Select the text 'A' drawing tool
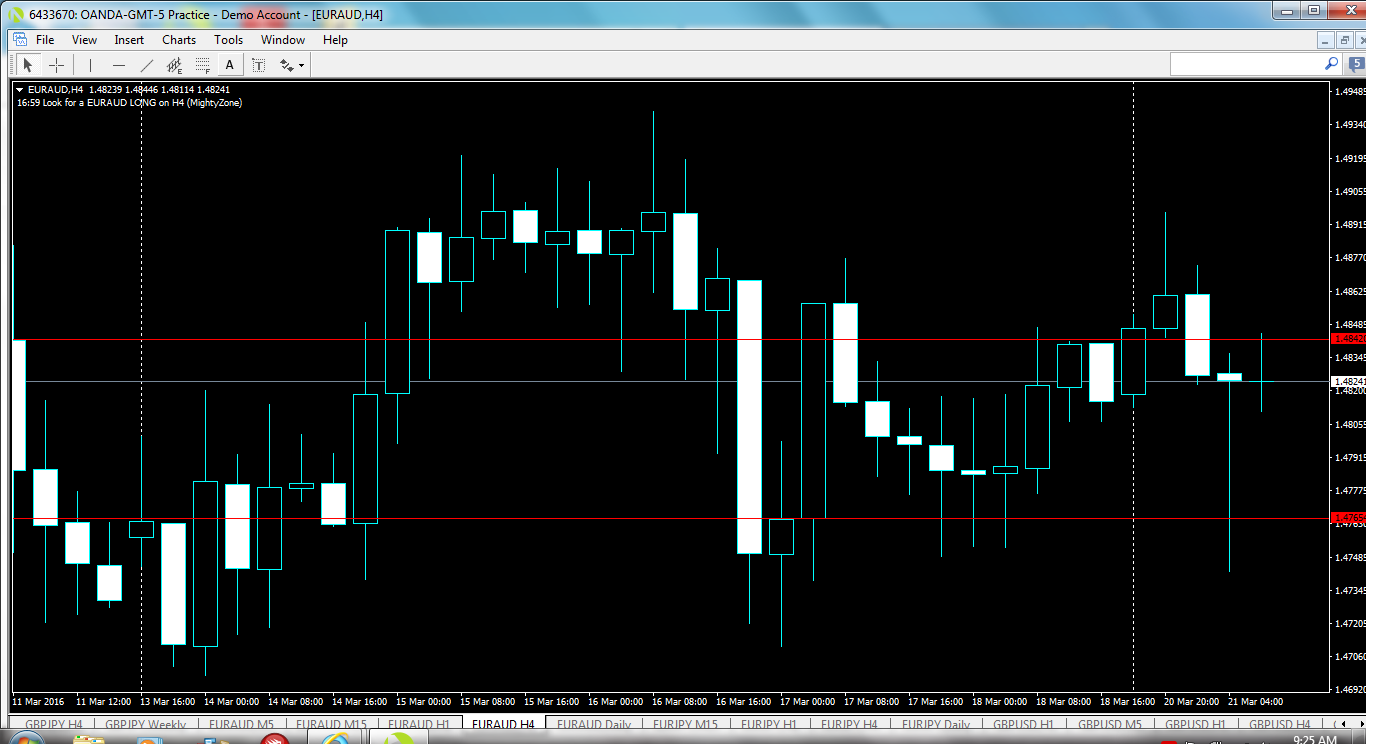This screenshot has width=1382, height=744. pyautogui.click(x=230, y=65)
